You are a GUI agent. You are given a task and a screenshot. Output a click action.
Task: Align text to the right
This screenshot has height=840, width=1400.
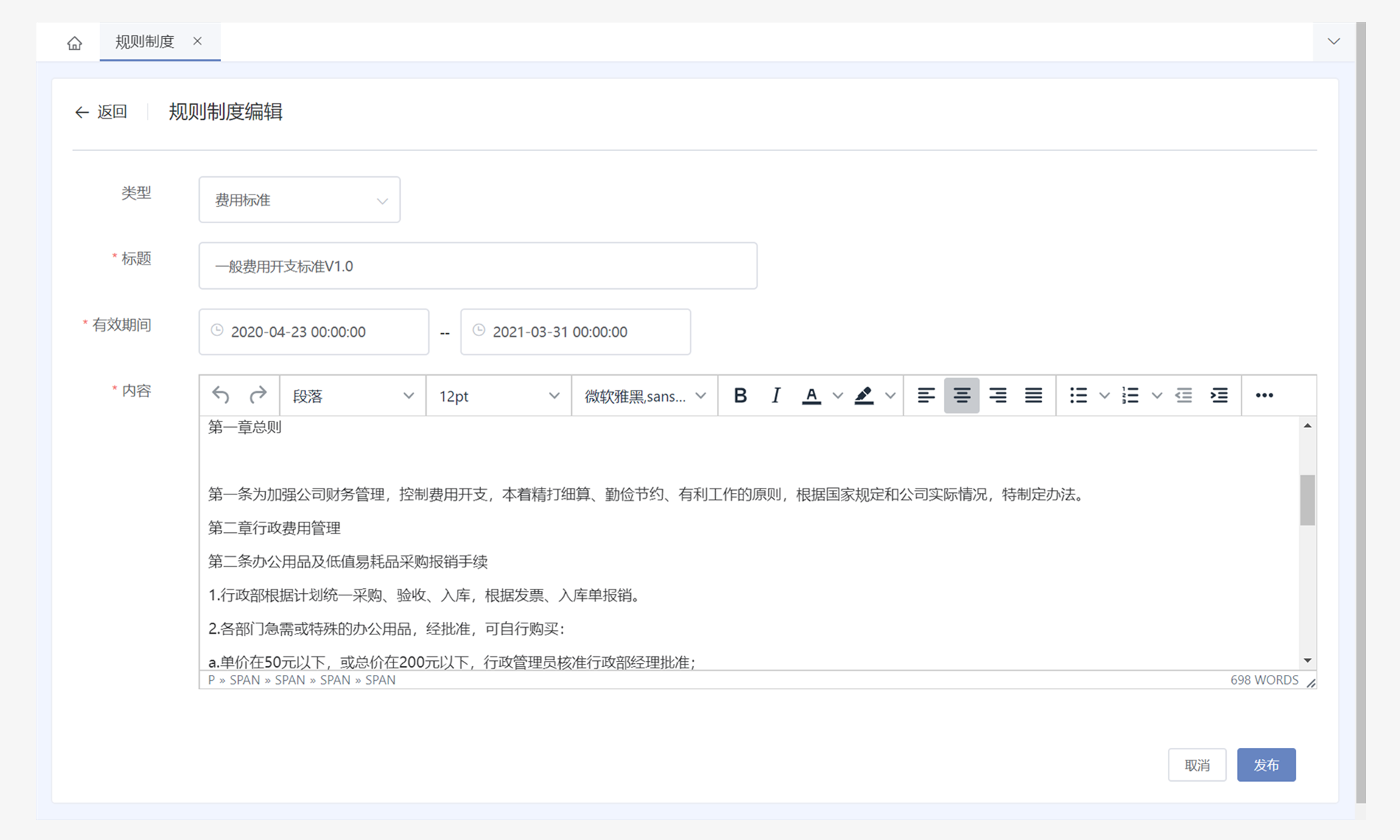(x=997, y=396)
